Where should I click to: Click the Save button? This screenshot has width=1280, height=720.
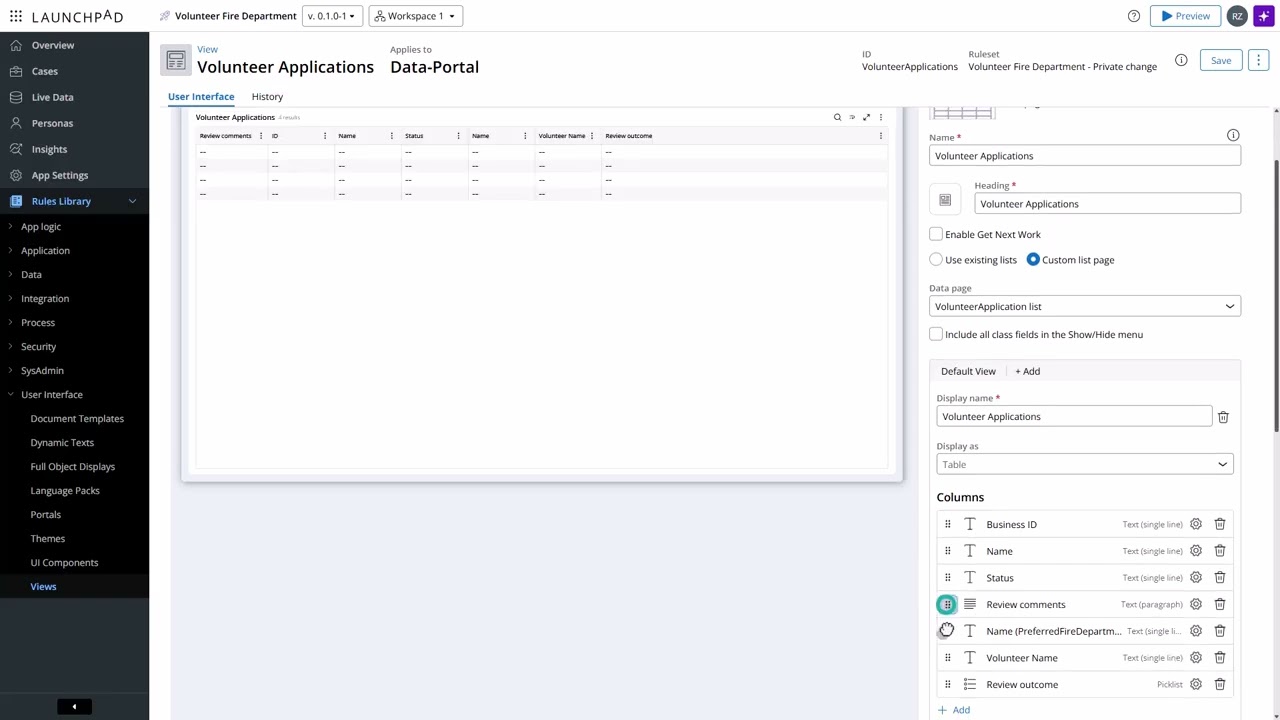coord(1221,60)
